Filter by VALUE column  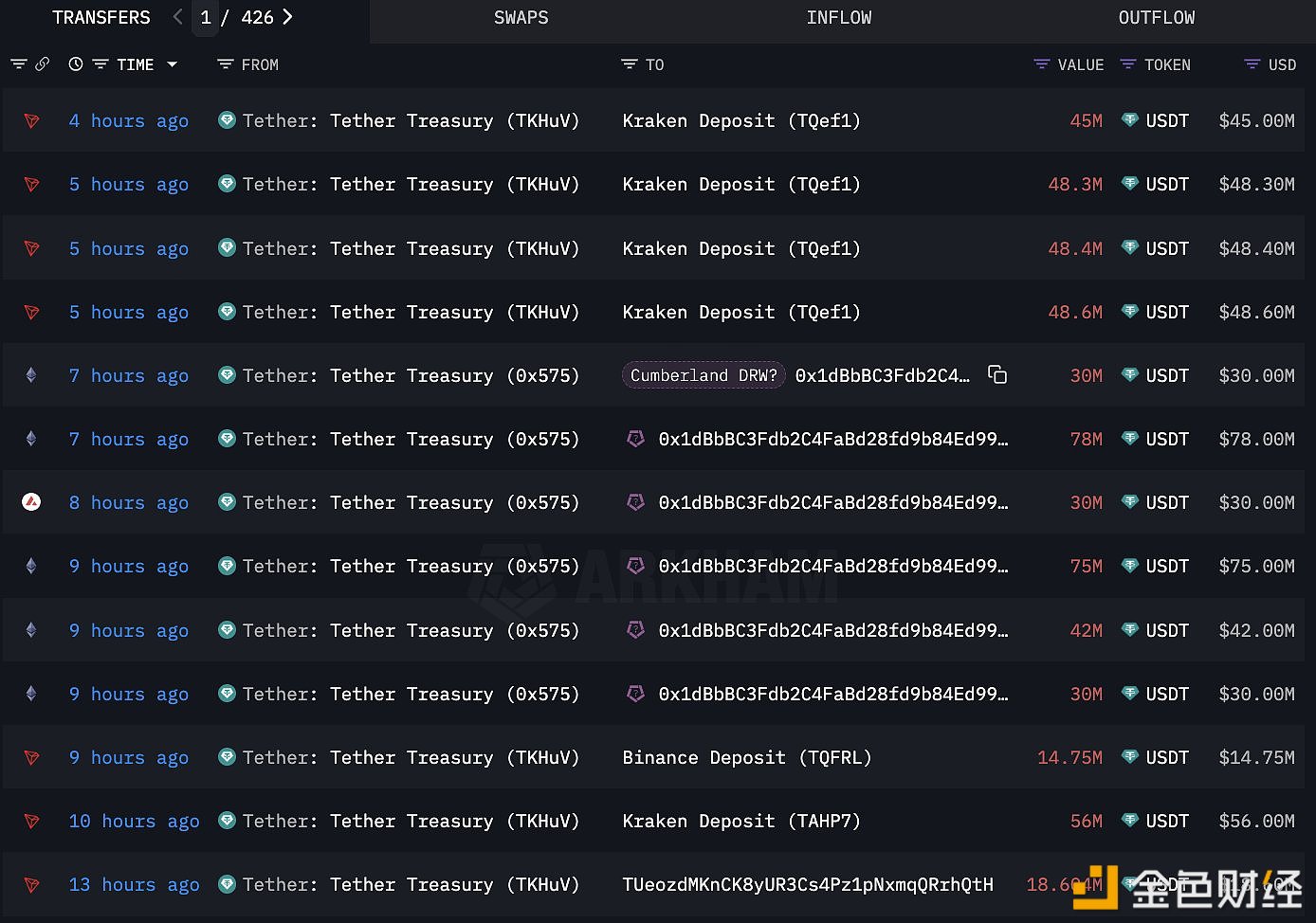[x=1041, y=64]
